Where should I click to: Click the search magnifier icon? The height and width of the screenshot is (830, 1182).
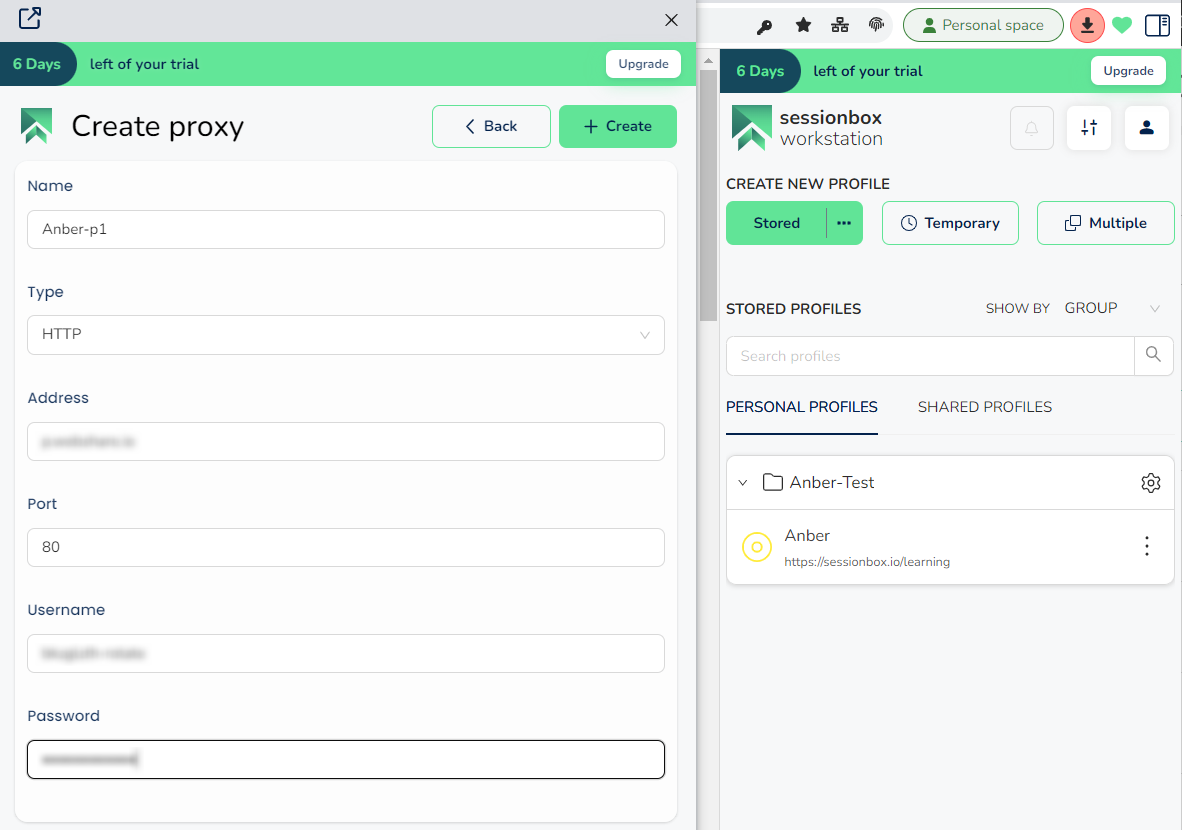[1153, 354]
